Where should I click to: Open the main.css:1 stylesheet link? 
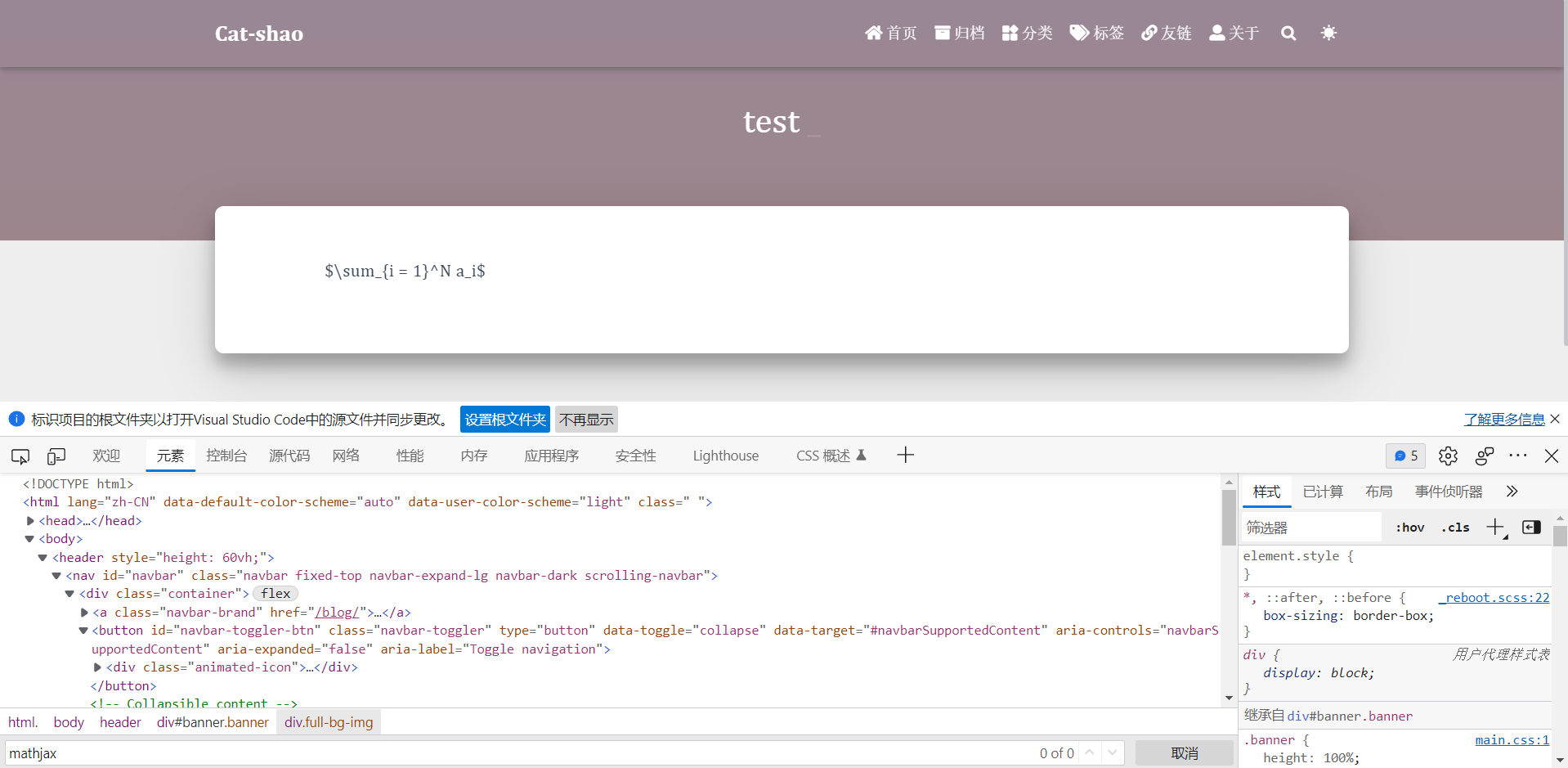[x=1511, y=739]
